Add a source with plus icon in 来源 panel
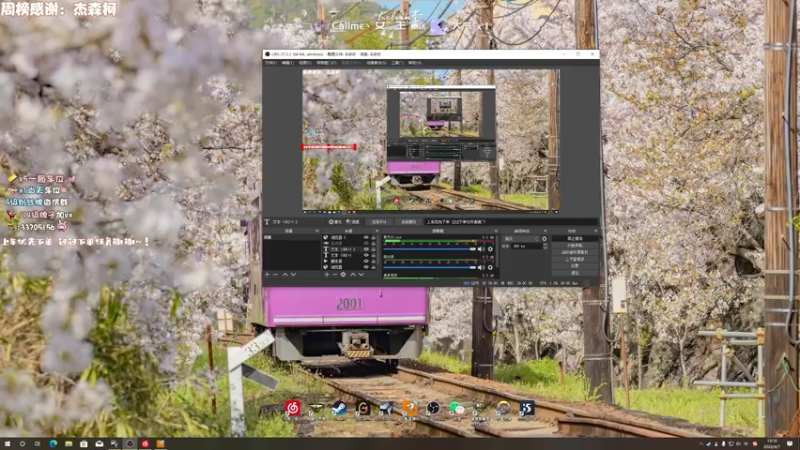 click(x=327, y=274)
